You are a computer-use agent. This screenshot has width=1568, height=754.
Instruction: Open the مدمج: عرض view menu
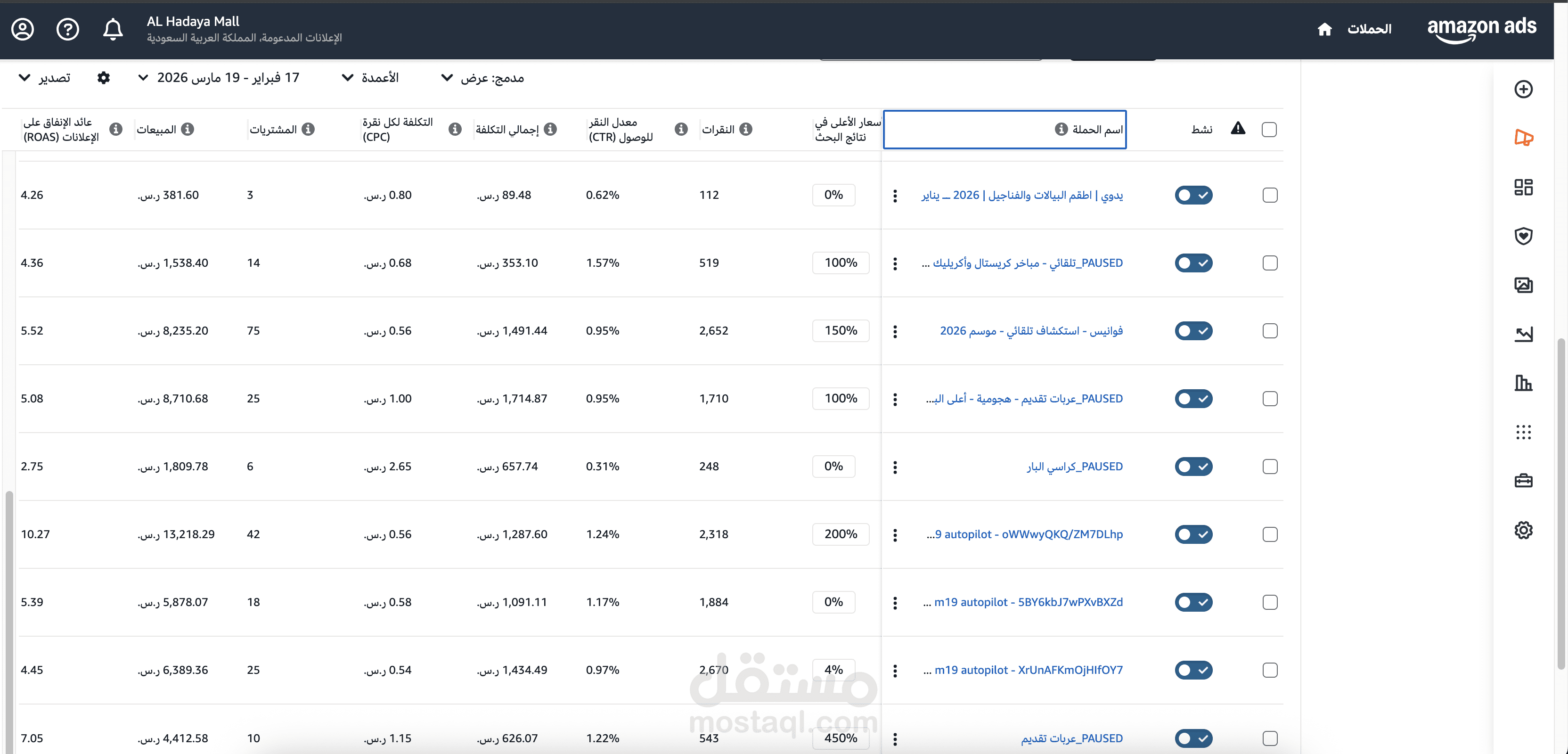(x=482, y=77)
